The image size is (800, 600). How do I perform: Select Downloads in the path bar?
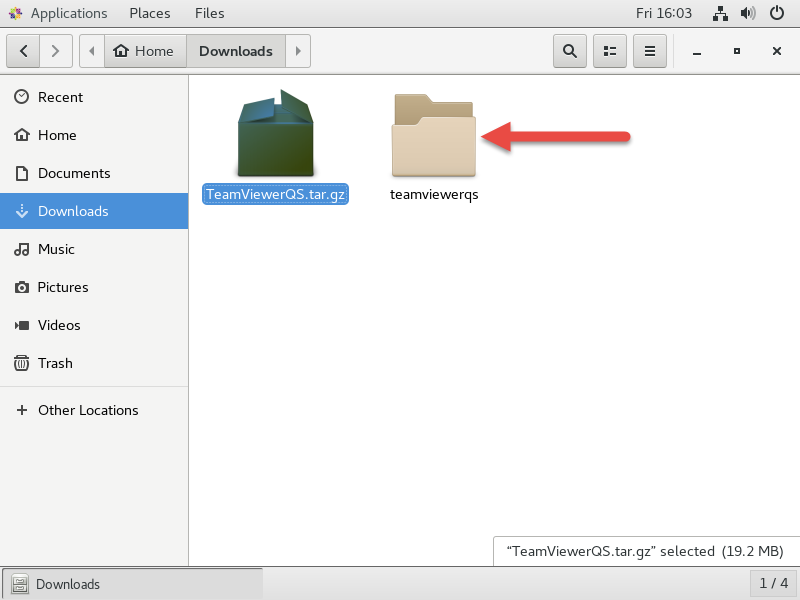tap(236, 51)
